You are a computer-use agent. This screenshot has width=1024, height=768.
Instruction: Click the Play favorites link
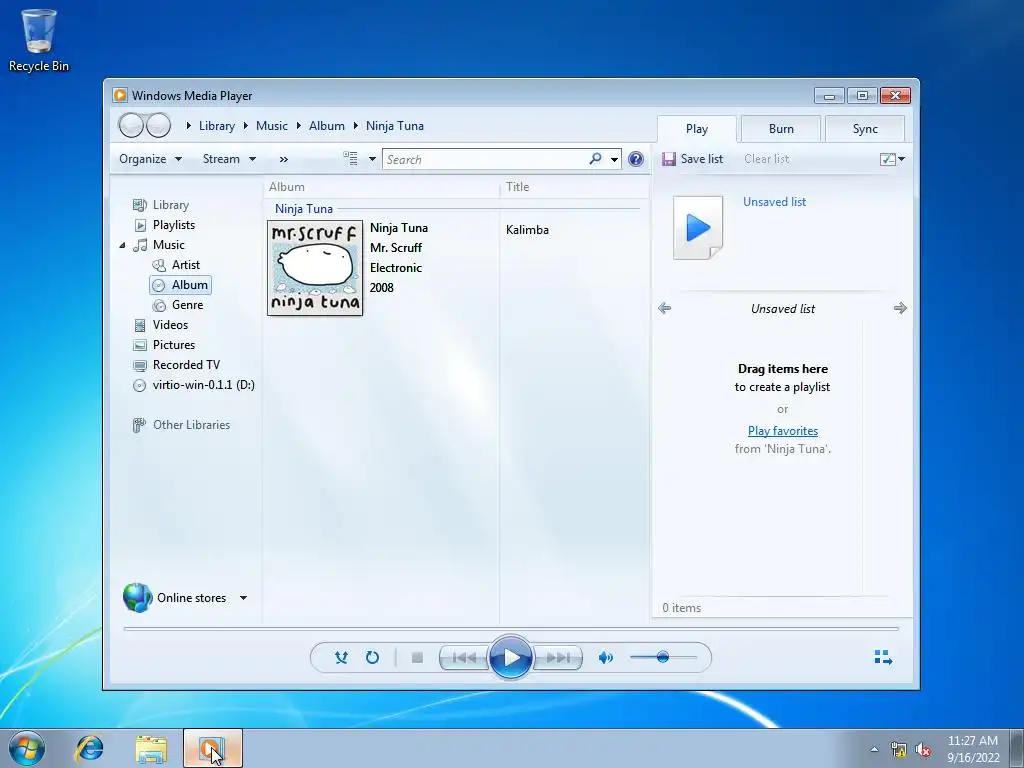[x=783, y=430]
